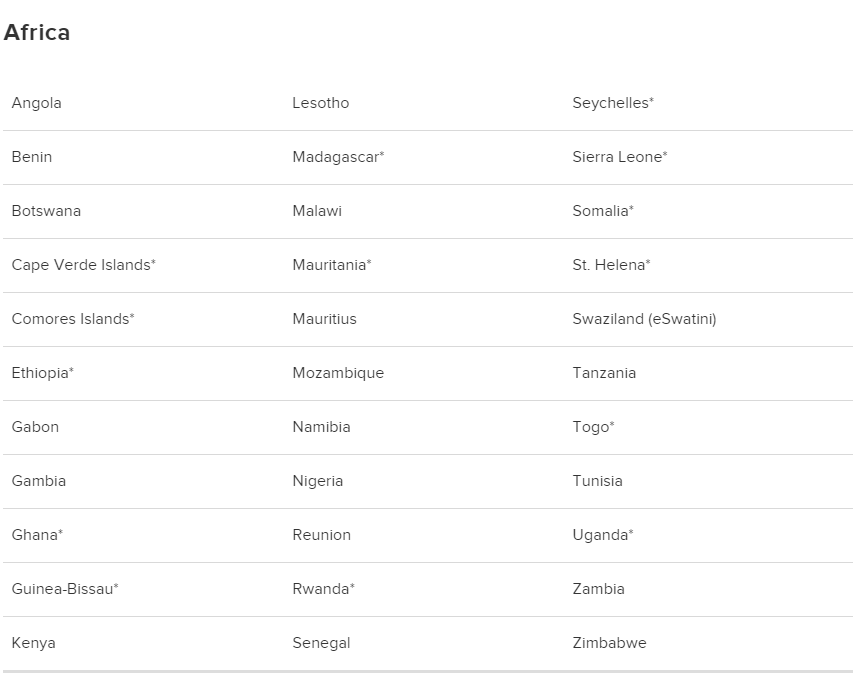The width and height of the screenshot is (856, 673).
Task: Click Comores Islands entry
Action: coord(73,319)
